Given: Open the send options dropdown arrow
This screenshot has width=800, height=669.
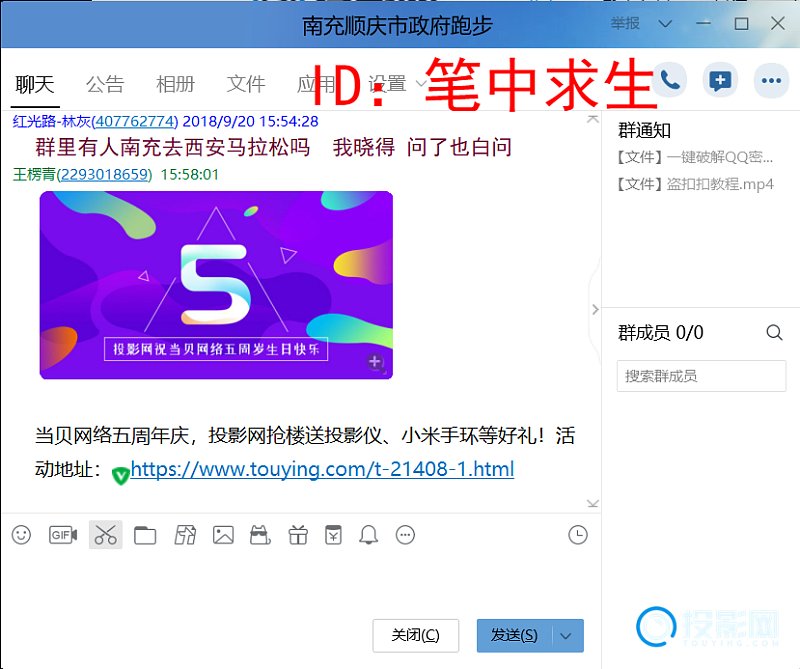Looking at the screenshot, I should [566, 636].
